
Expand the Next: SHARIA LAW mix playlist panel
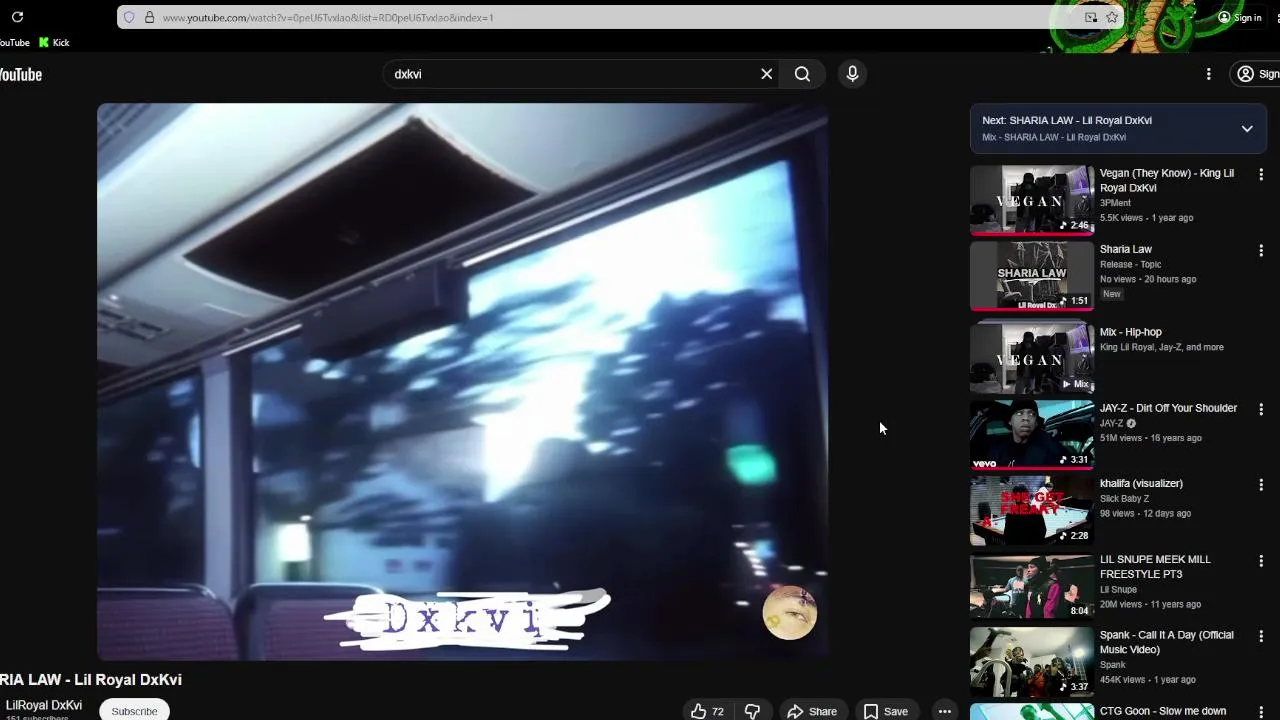point(1247,129)
